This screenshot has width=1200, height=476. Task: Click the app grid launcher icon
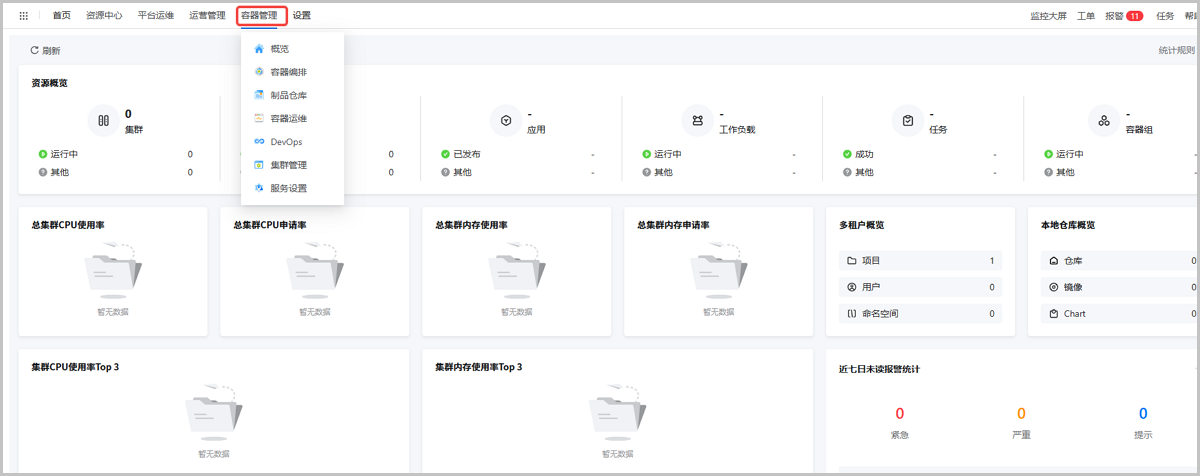24,16
